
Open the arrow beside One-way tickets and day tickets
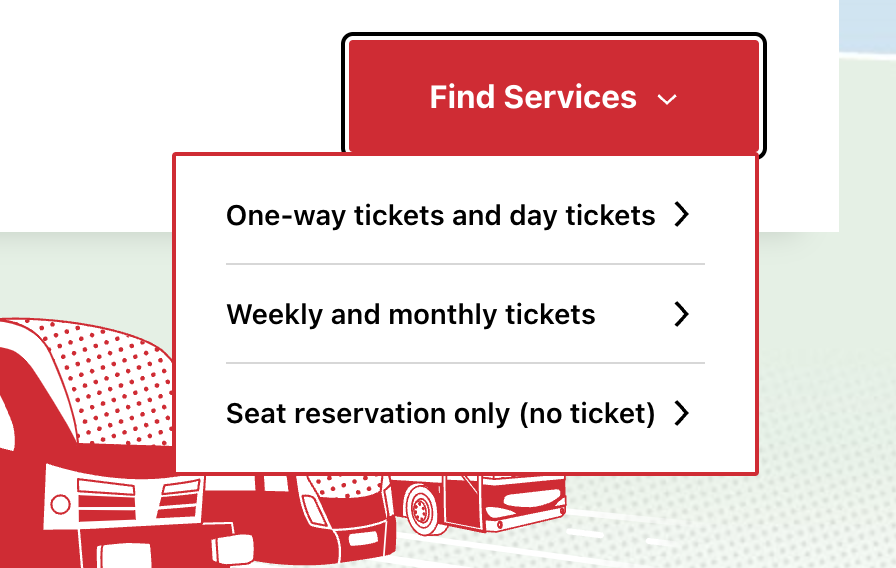pos(681,215)
